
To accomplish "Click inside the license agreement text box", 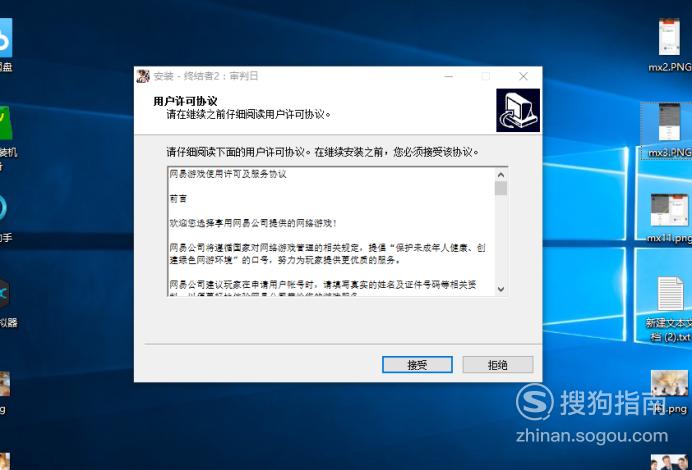I will (331, 232).
